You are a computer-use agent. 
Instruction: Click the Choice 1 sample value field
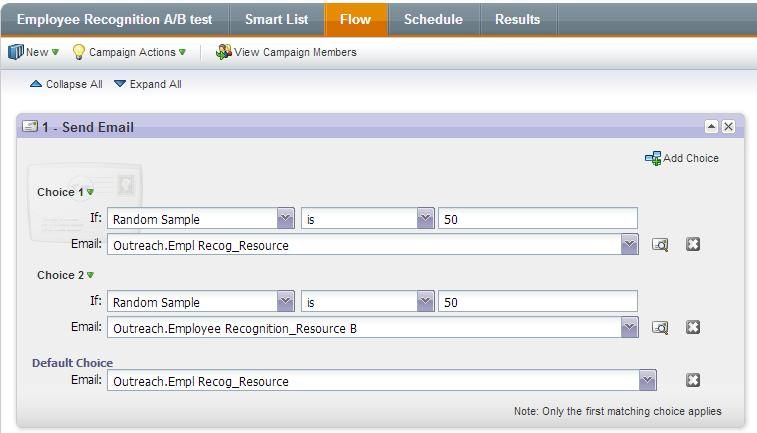[537, 219]
